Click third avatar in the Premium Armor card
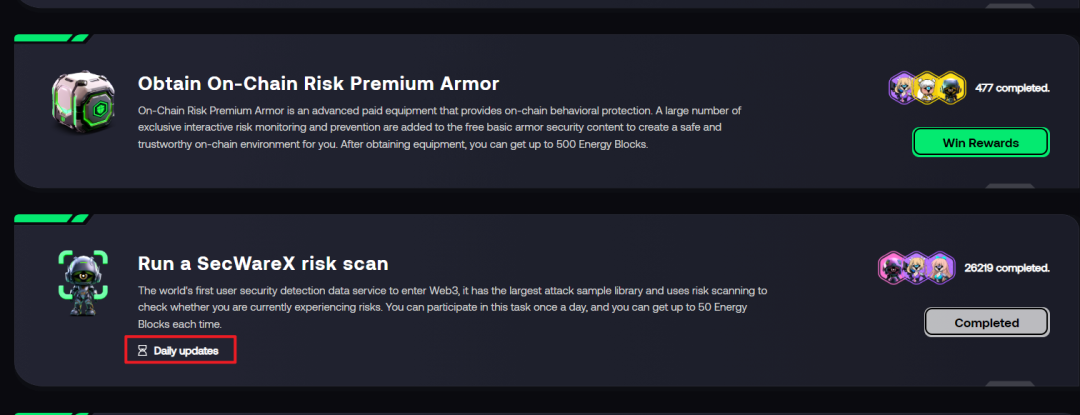The height and width of the screenshot is (415, 1080). [951, 89]
